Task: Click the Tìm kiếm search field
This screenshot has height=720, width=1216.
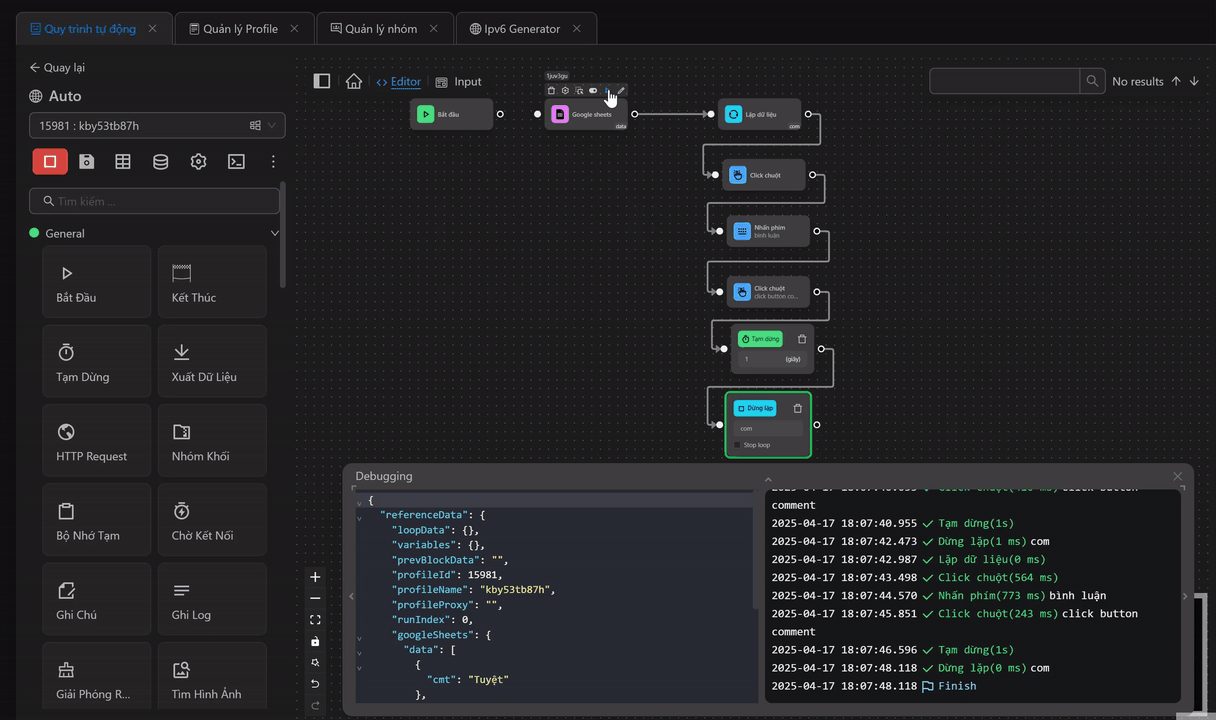Action: click(x=155, y=201)
